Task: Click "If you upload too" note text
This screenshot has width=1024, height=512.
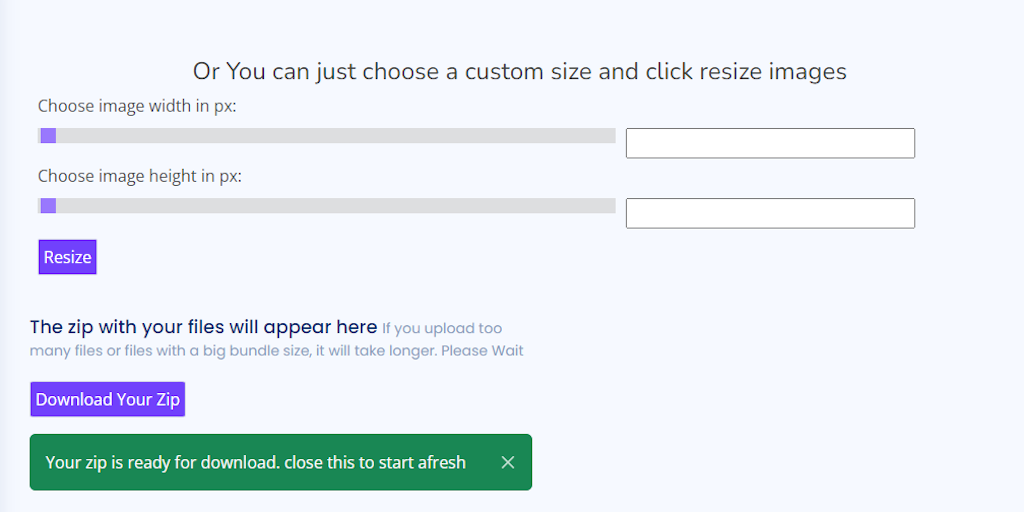Action: click(x=442, y=328)
